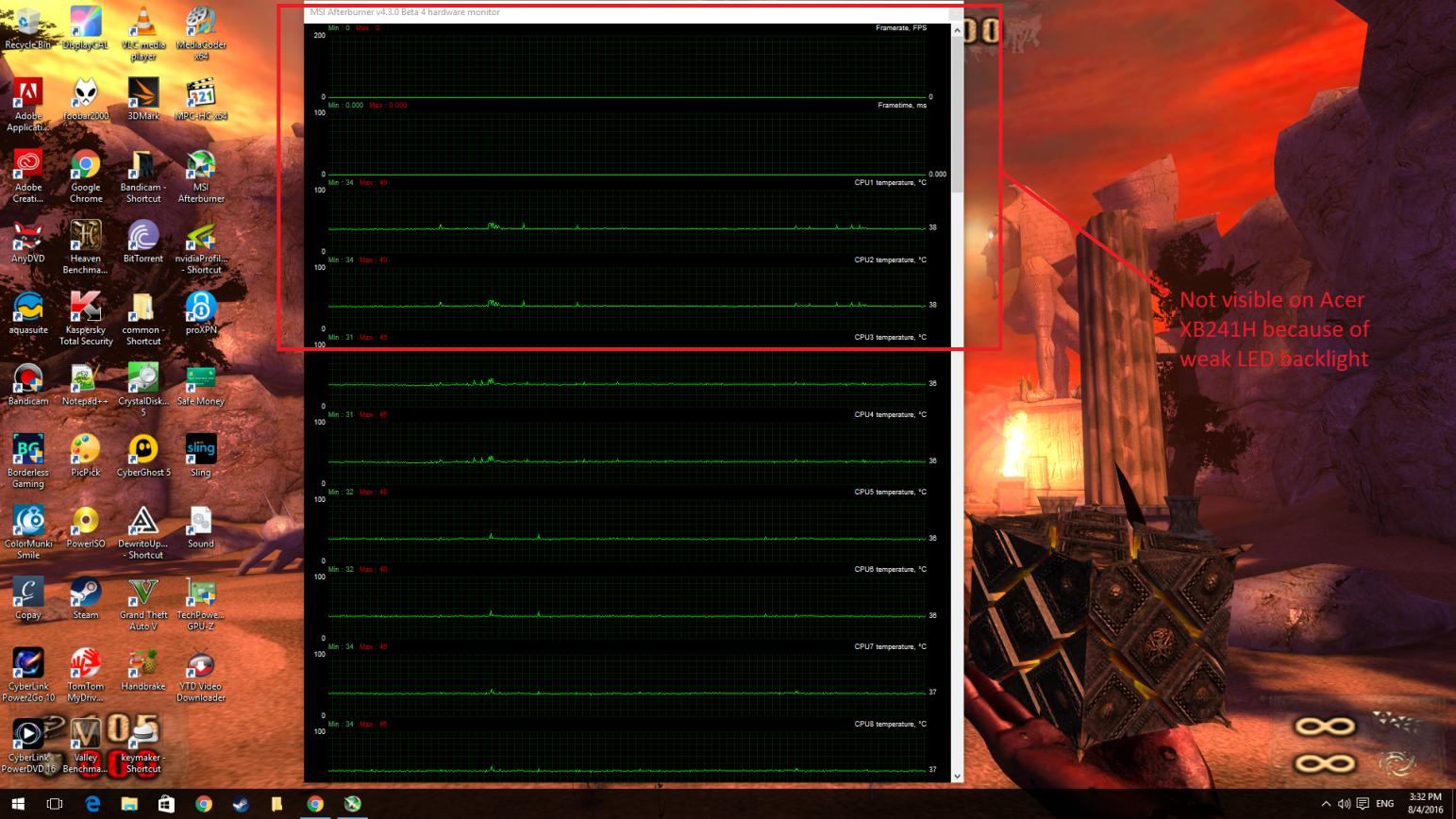Launch Copay from the desktop

(x=28, y=598)
